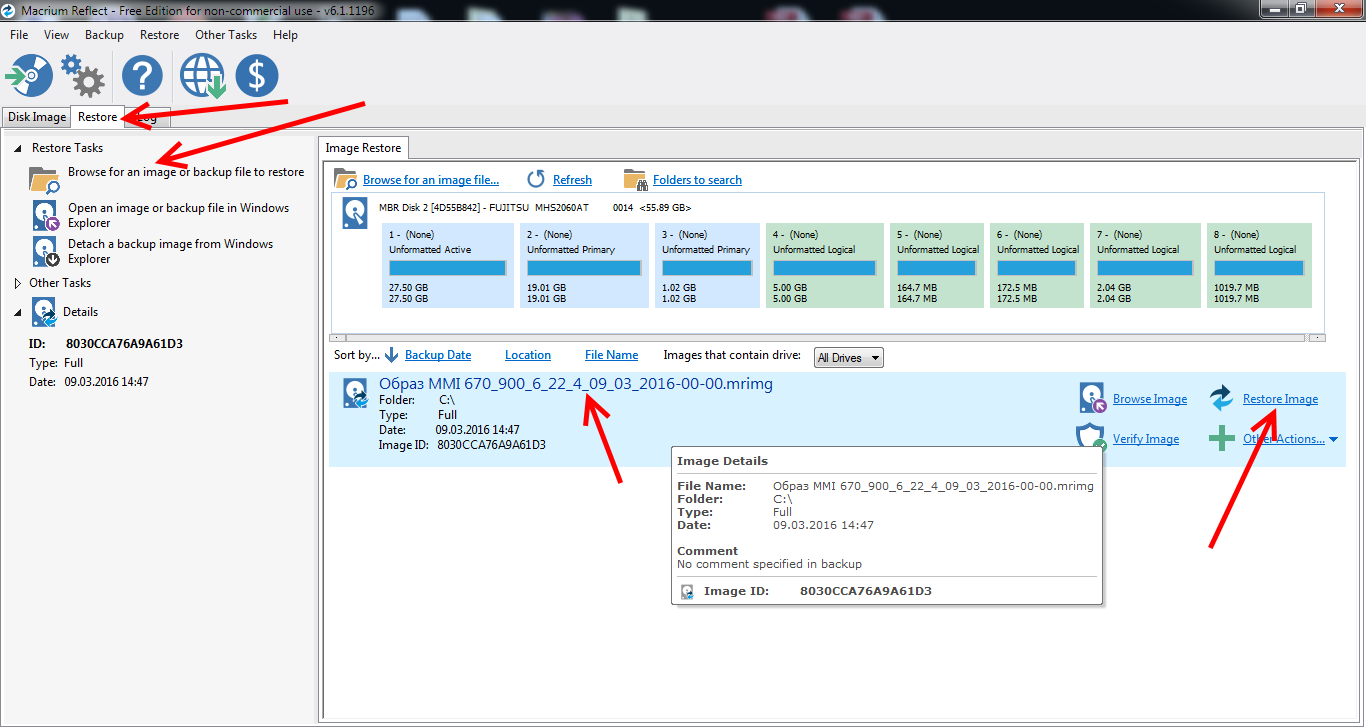1366x728 pixels.
Task: Open Folders to search link
Action: (x=697, y=180)
